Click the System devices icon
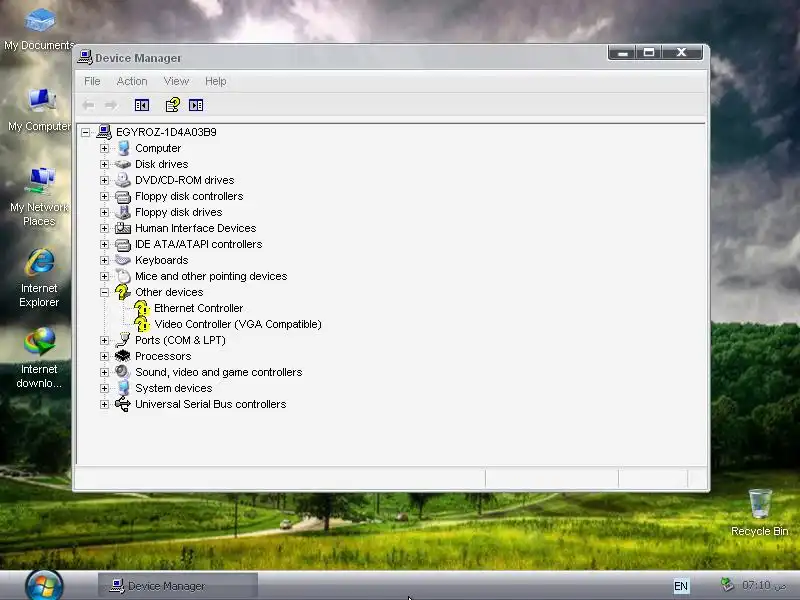Screen dimensions: 800x600 [123, 388]
